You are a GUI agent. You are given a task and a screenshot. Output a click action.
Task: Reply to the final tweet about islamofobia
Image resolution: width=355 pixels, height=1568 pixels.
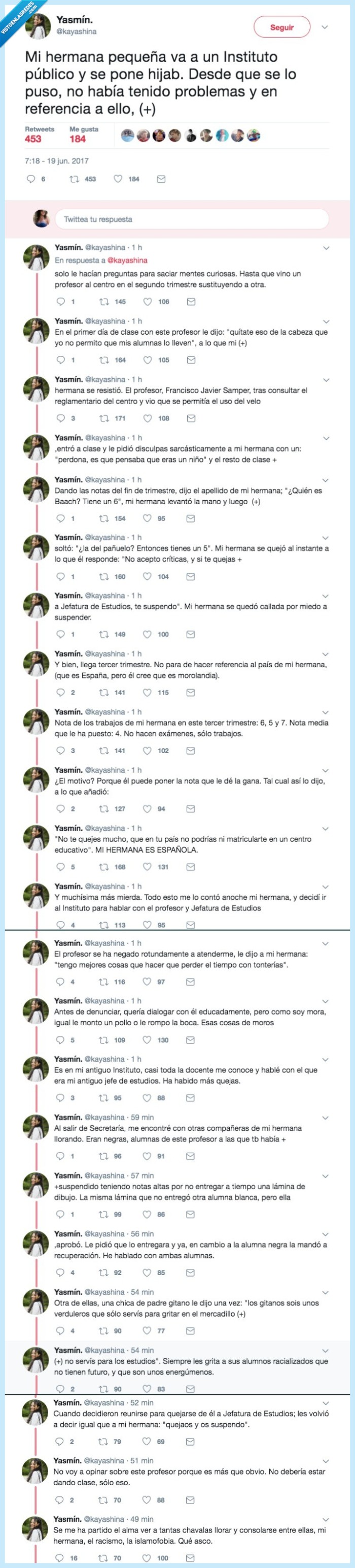point(60,1560)
